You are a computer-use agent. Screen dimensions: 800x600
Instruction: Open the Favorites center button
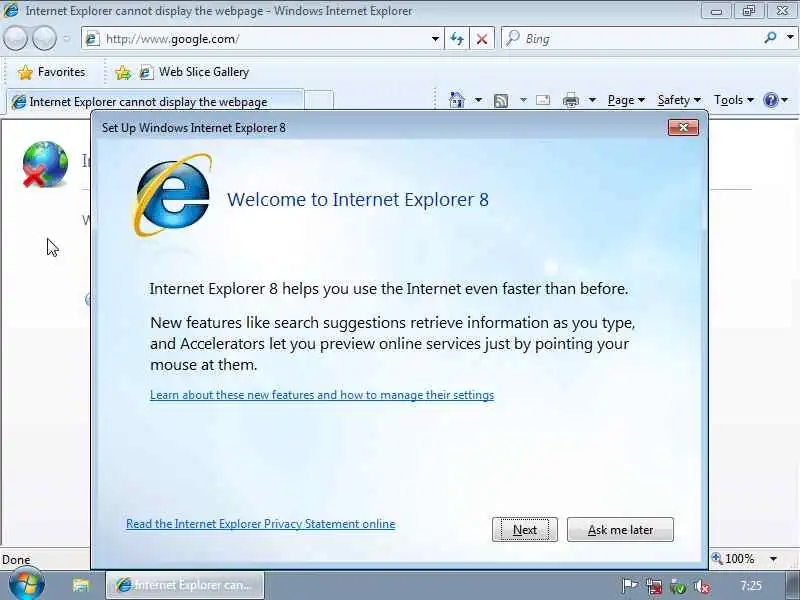[52, 72]
